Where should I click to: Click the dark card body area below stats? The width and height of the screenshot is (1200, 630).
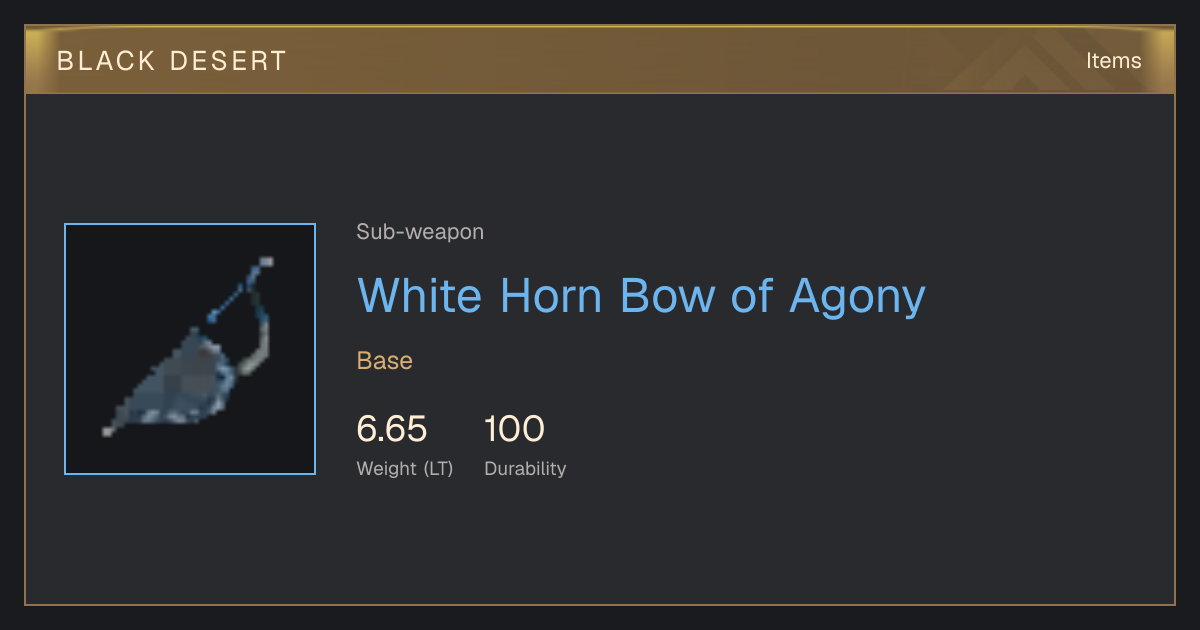600,545
